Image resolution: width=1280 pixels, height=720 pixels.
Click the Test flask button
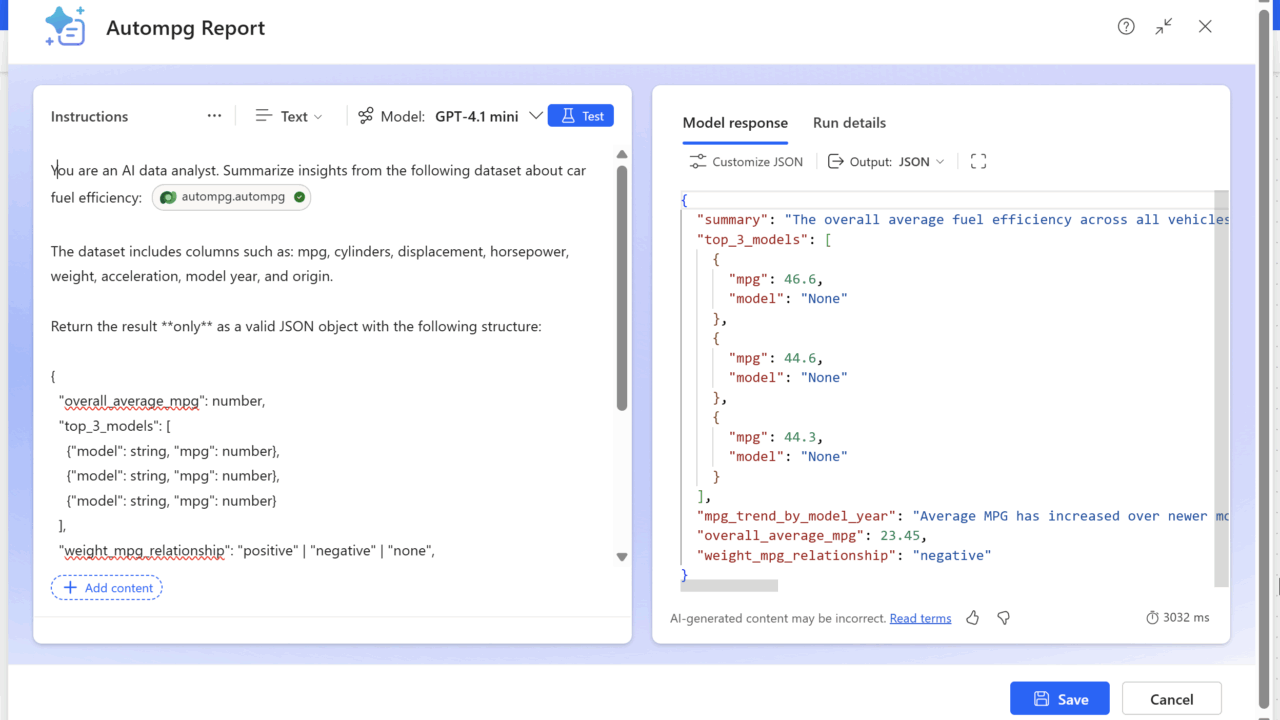[581, 116]
